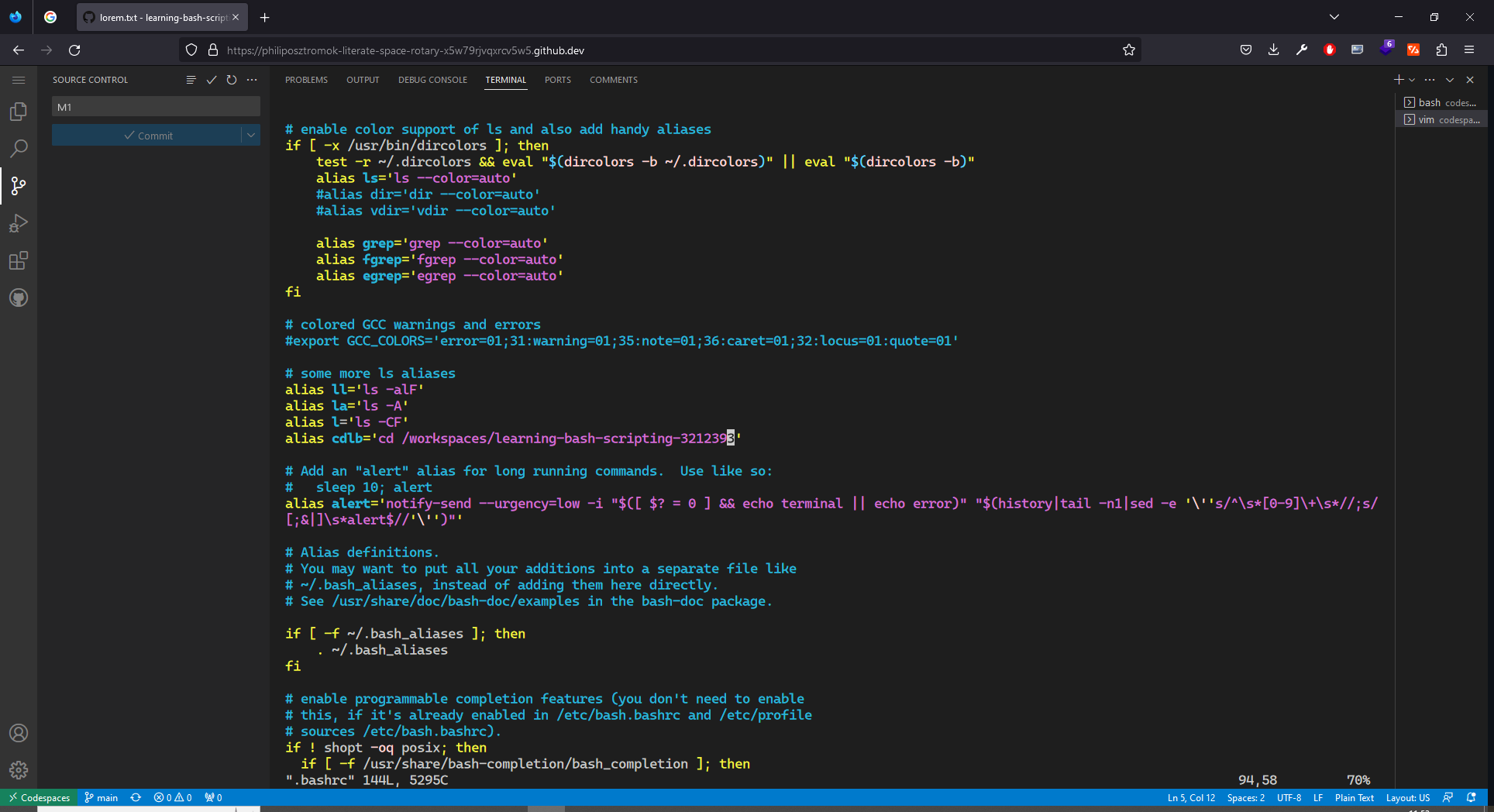1494x812 pixels.
Task: Open the Comments tab
Action: (x=614, y=80)
